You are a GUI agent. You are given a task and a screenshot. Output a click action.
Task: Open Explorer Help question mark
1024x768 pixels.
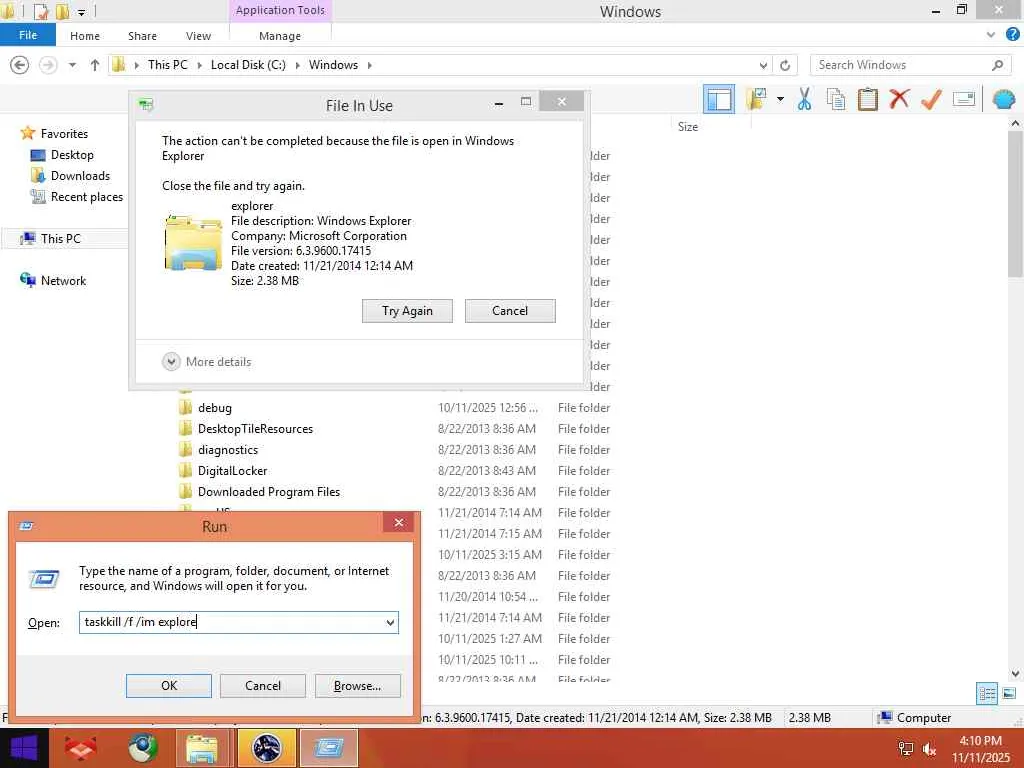click(x=1013, y=35)
